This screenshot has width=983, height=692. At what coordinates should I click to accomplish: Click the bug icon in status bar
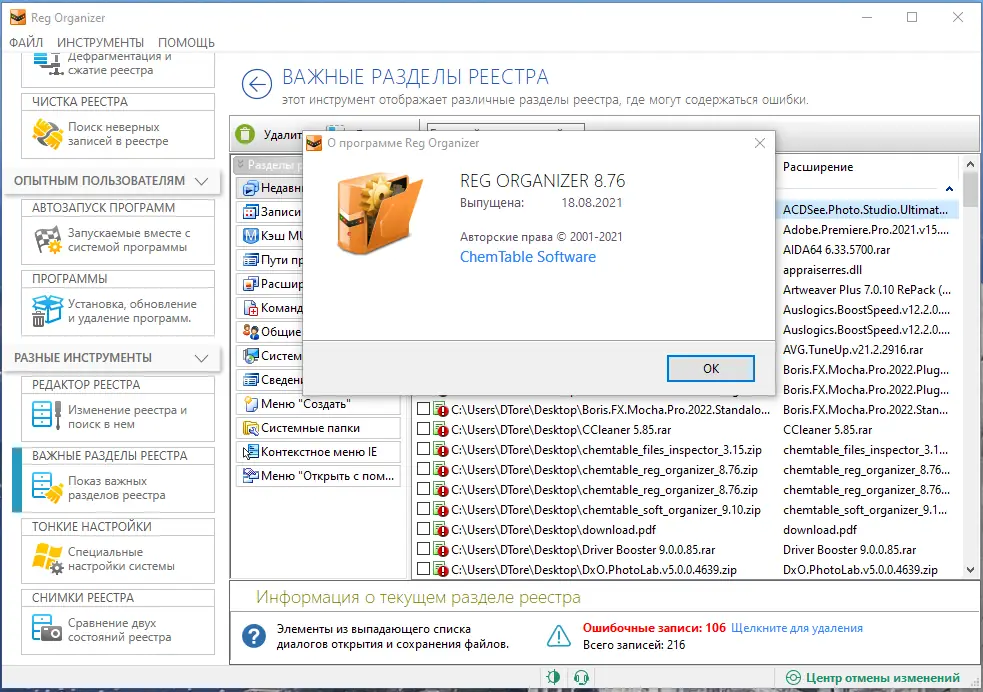click(x=553, y=678)
